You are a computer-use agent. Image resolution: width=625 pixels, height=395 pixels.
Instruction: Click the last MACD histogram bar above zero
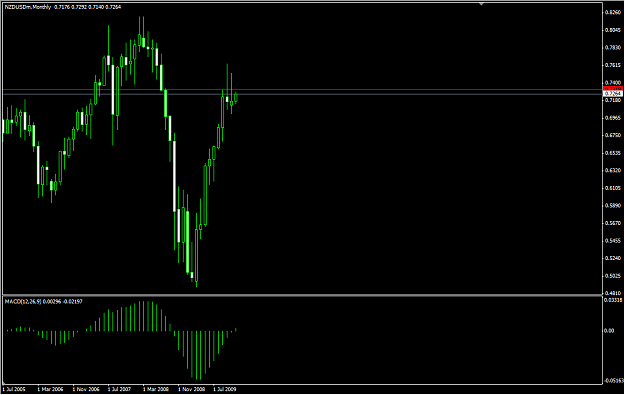(x=236, y=330)
